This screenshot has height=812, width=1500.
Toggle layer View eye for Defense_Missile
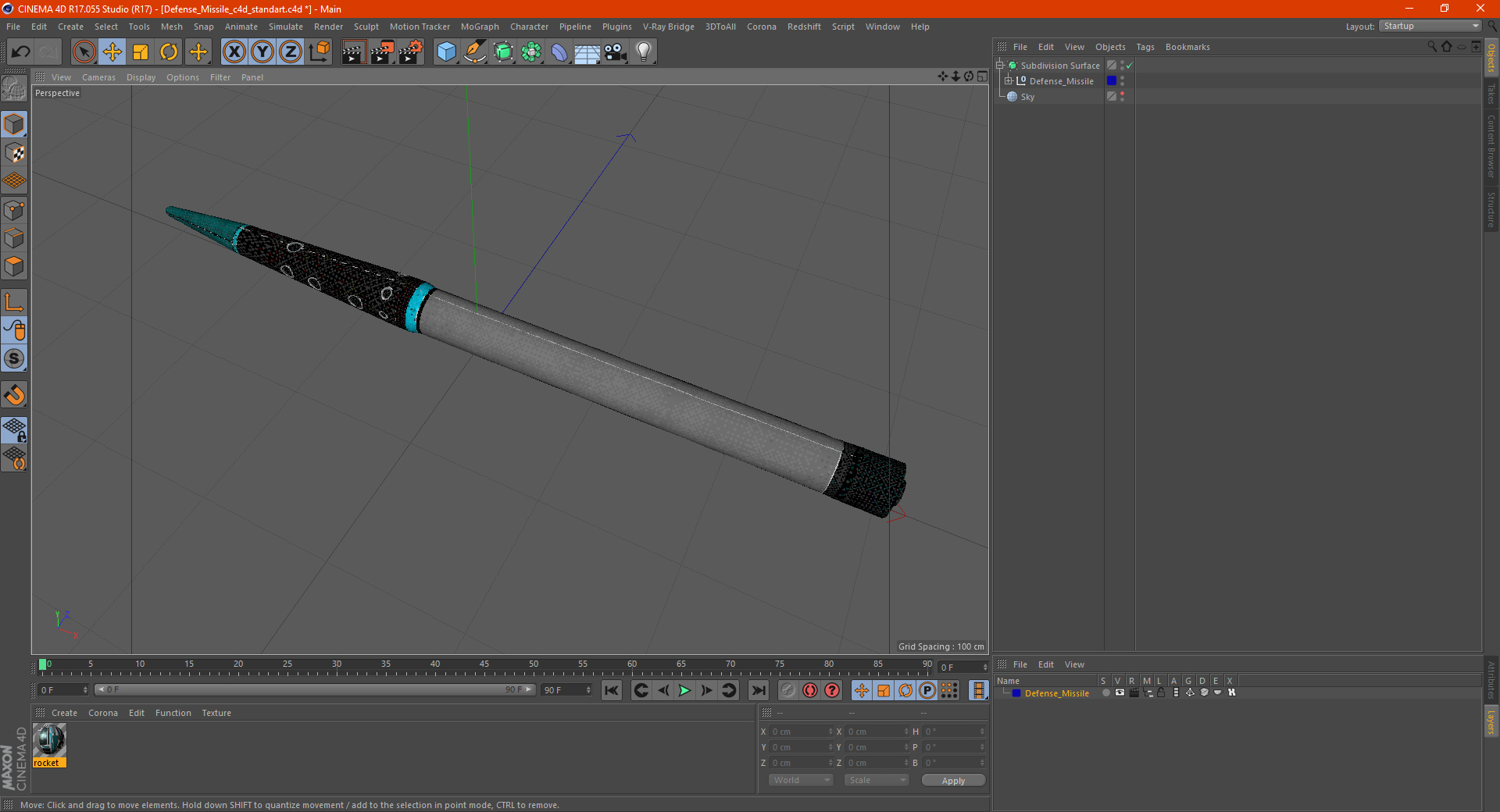[1120, 693]
